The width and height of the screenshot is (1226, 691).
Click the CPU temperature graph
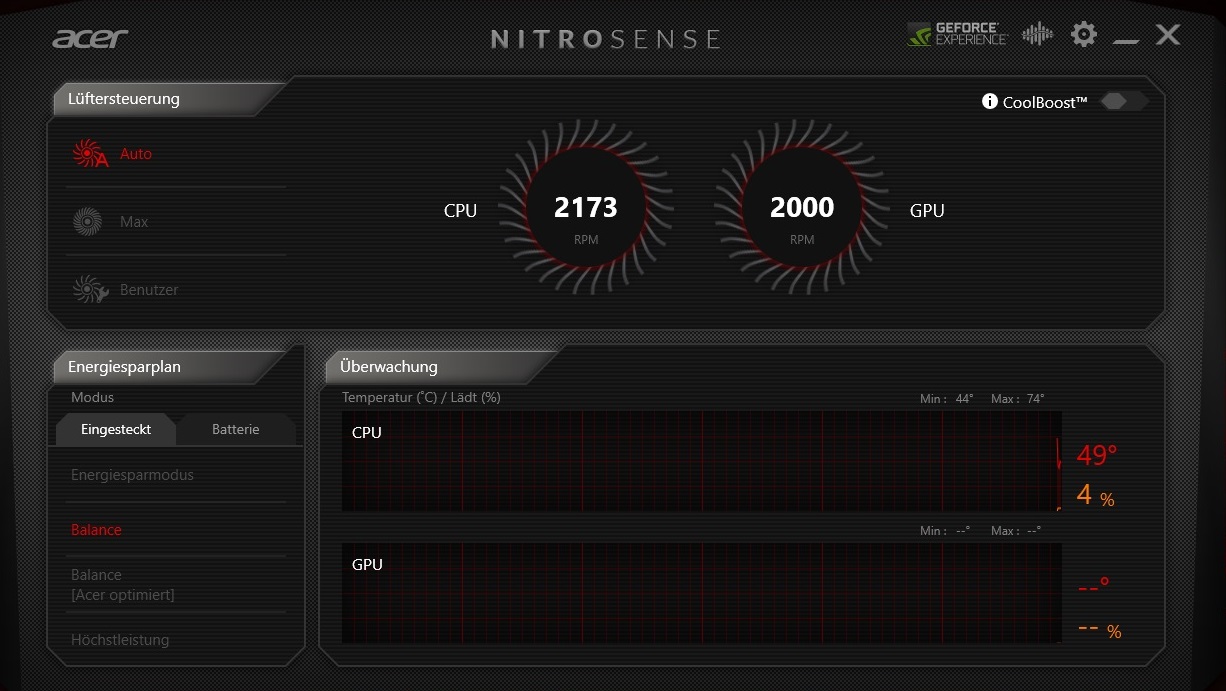(x=702, y=461)
